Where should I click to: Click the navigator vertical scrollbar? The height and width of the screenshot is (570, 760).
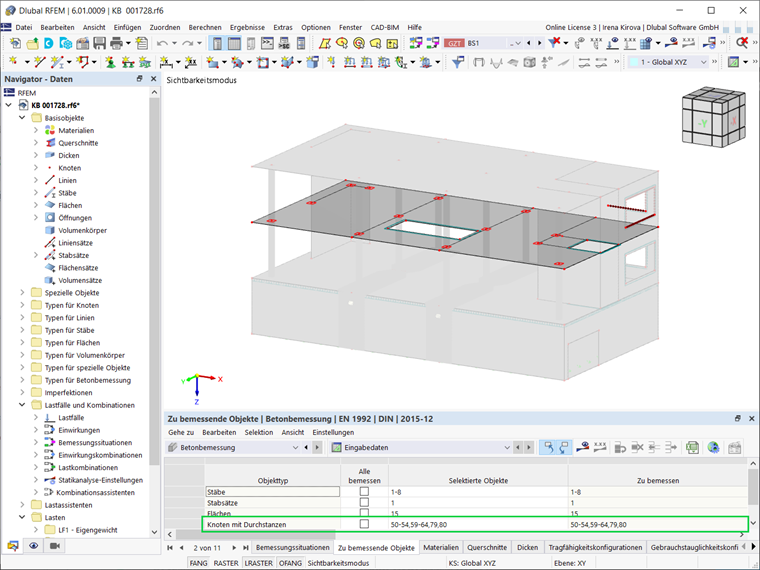pyautogui.click(x=154, y=281)
